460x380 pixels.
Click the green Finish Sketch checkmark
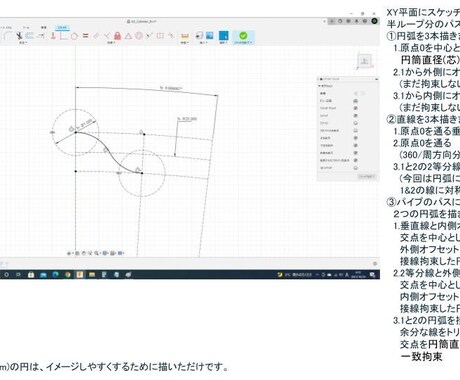[243, 35]
